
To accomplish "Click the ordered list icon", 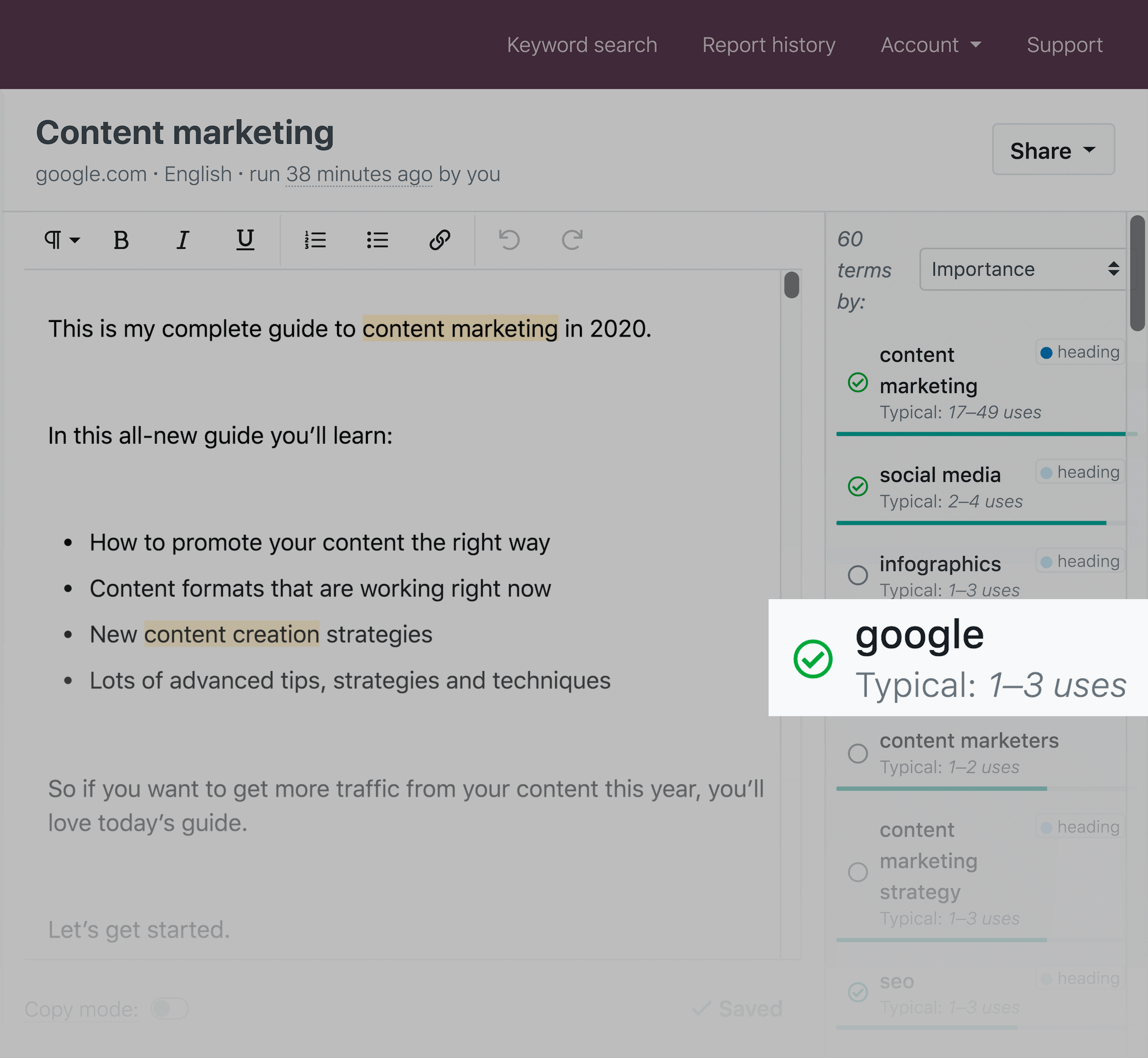I will [315, 240].
